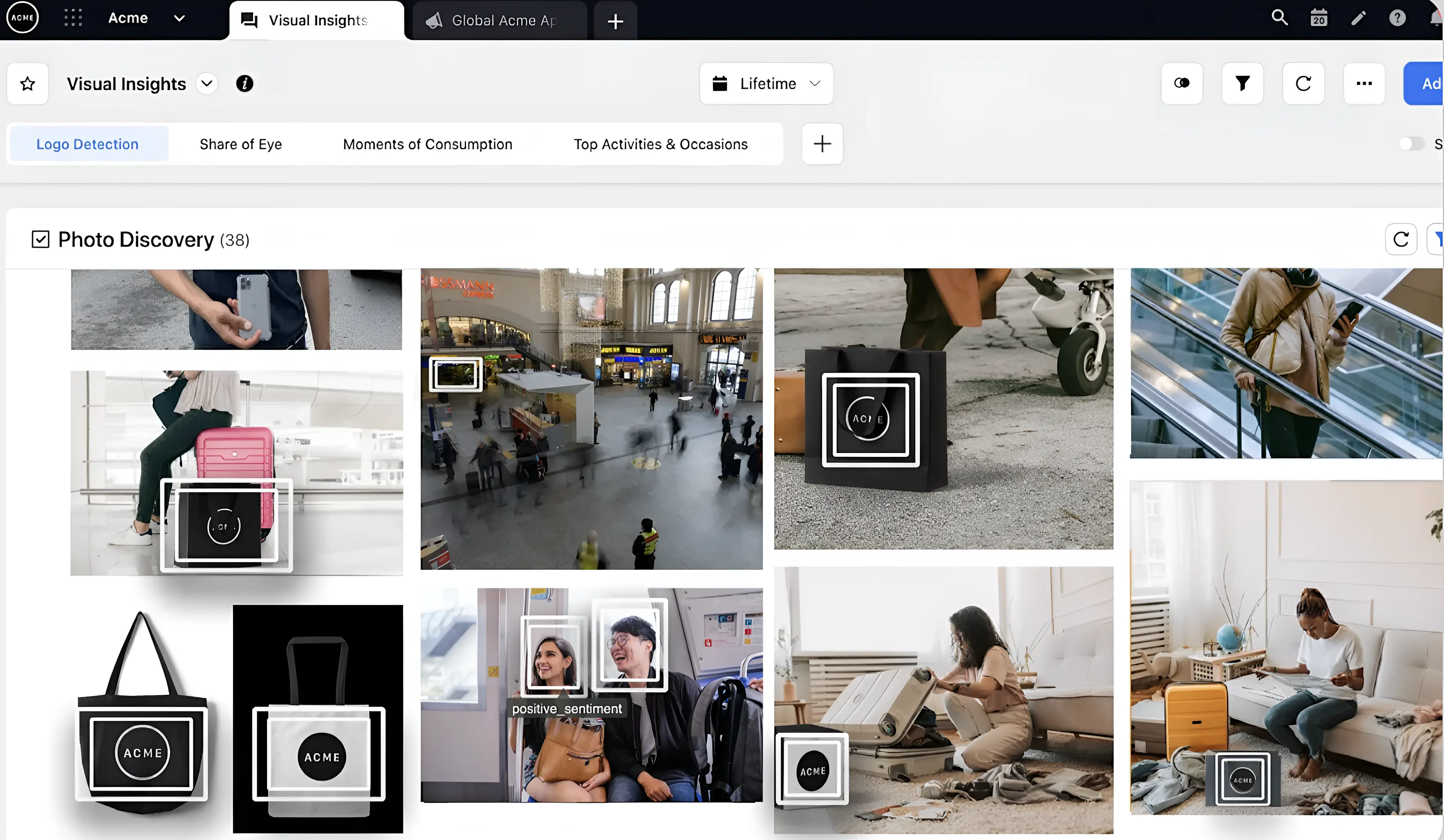Toggle the Photo Discovery checkbox
Viewport: 1444px width, 840px height.
click(x=40, y=239)
